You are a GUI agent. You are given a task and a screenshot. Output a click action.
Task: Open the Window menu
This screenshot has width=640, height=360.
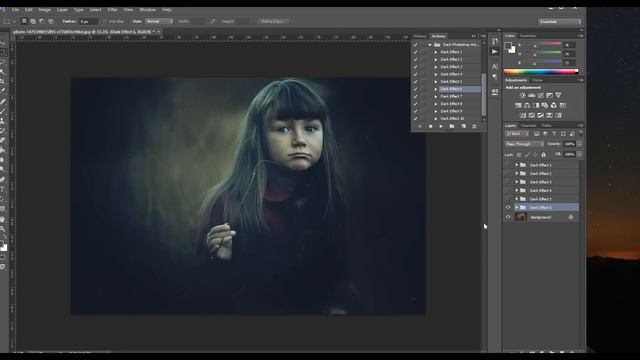[x=147, y=9]
